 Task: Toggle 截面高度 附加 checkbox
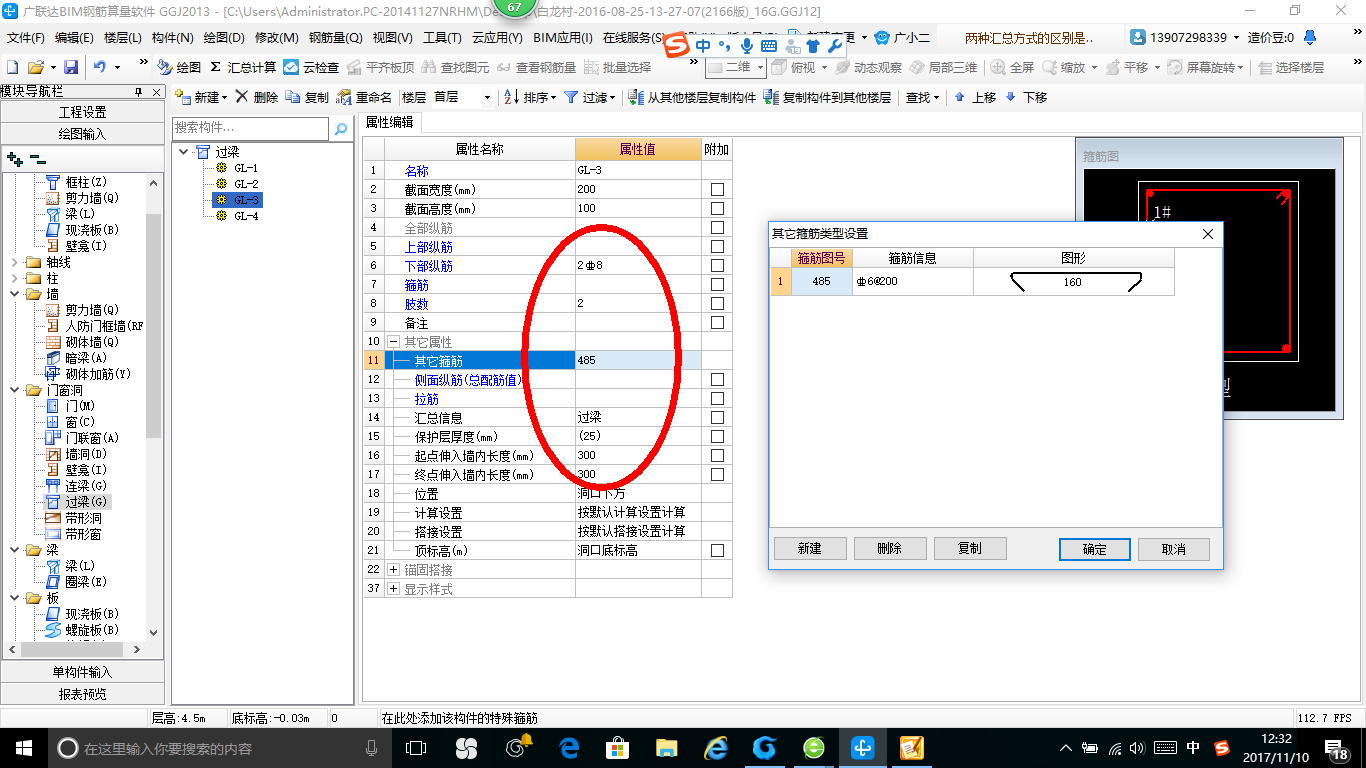click(x=717, y=208)
